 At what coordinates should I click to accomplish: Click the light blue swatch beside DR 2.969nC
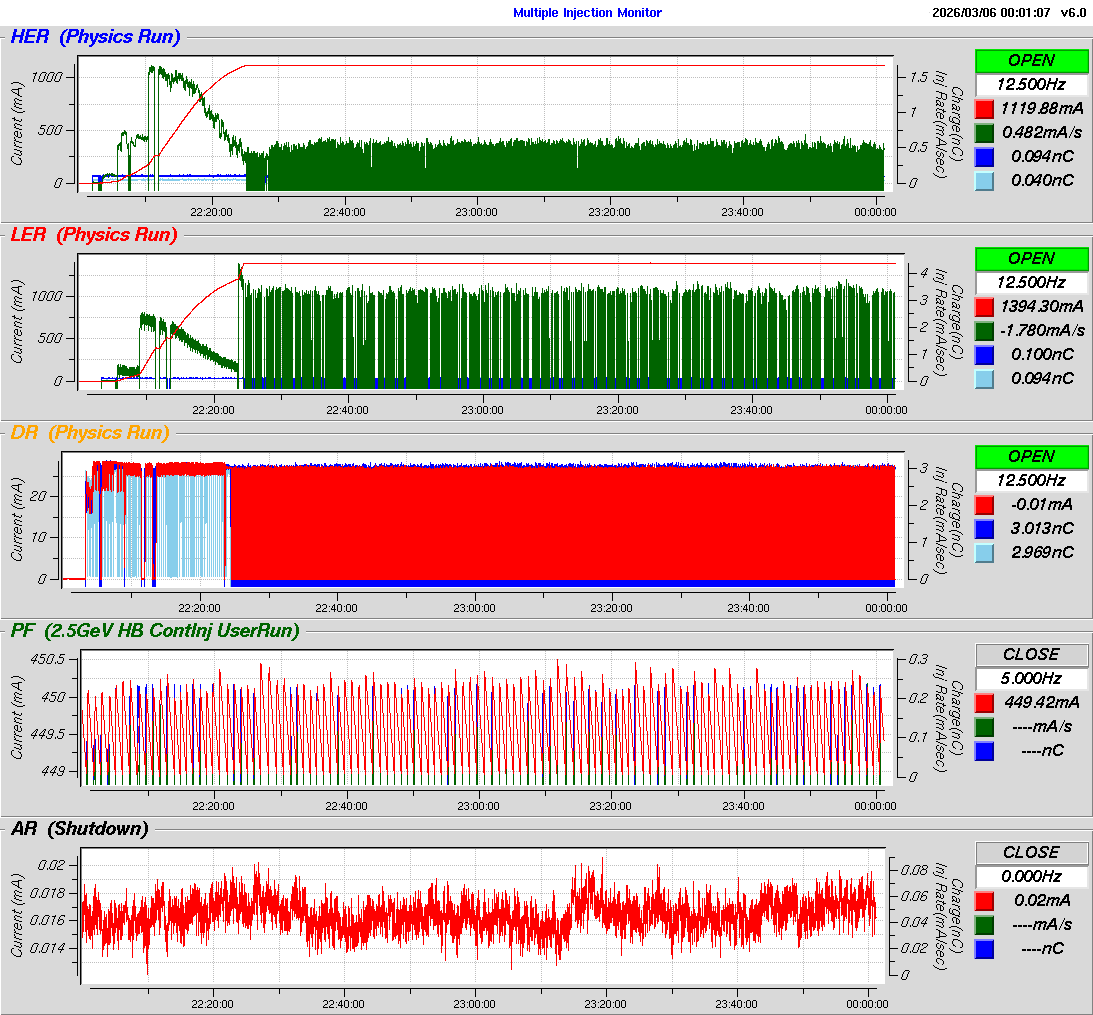click(984, 552)
